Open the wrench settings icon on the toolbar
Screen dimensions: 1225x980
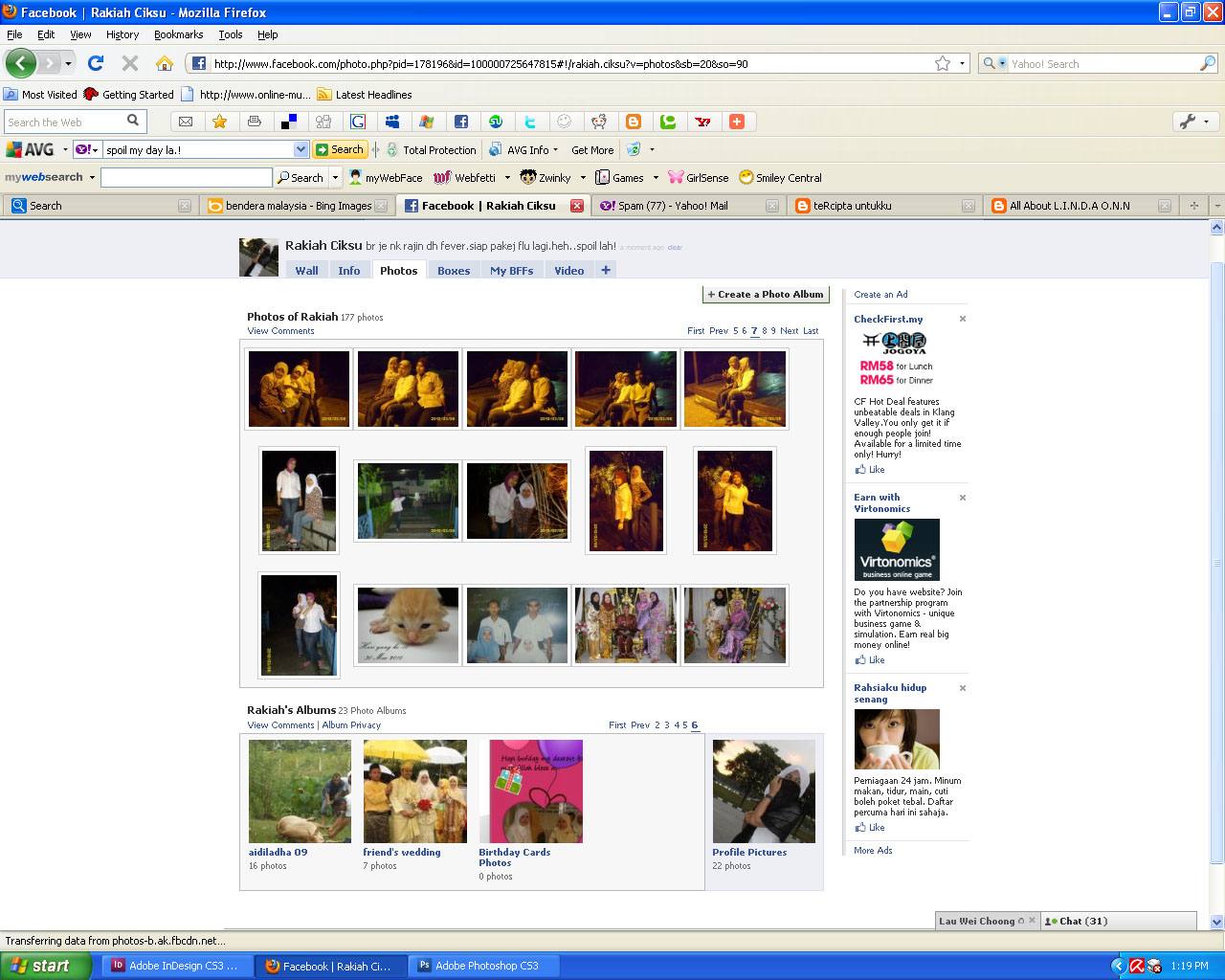[x=1188, y=122]
